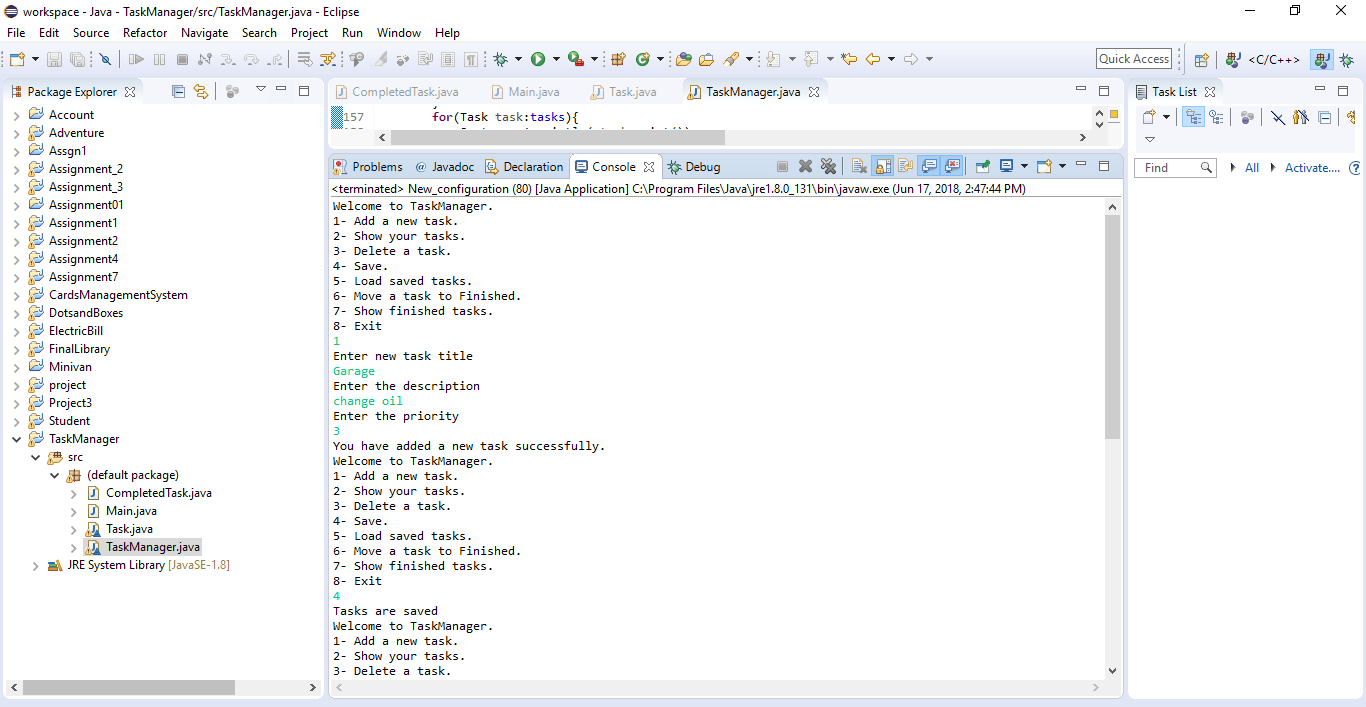Click Remove All Terminated Launches icon
Screen dimensions: 1366x707
(x=828, y=166)
